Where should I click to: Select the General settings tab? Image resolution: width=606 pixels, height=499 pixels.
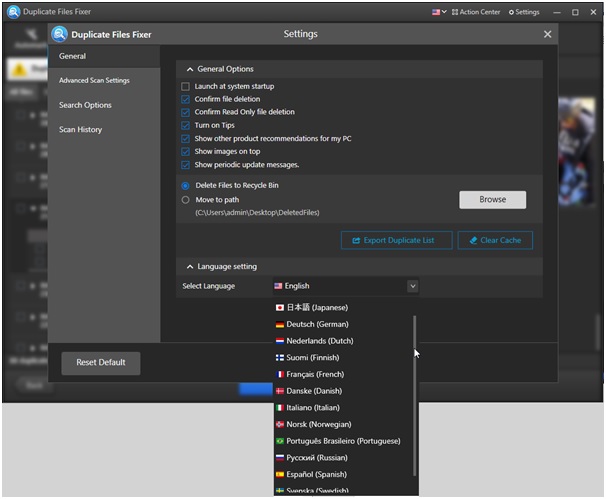click(x=104, y=56)
